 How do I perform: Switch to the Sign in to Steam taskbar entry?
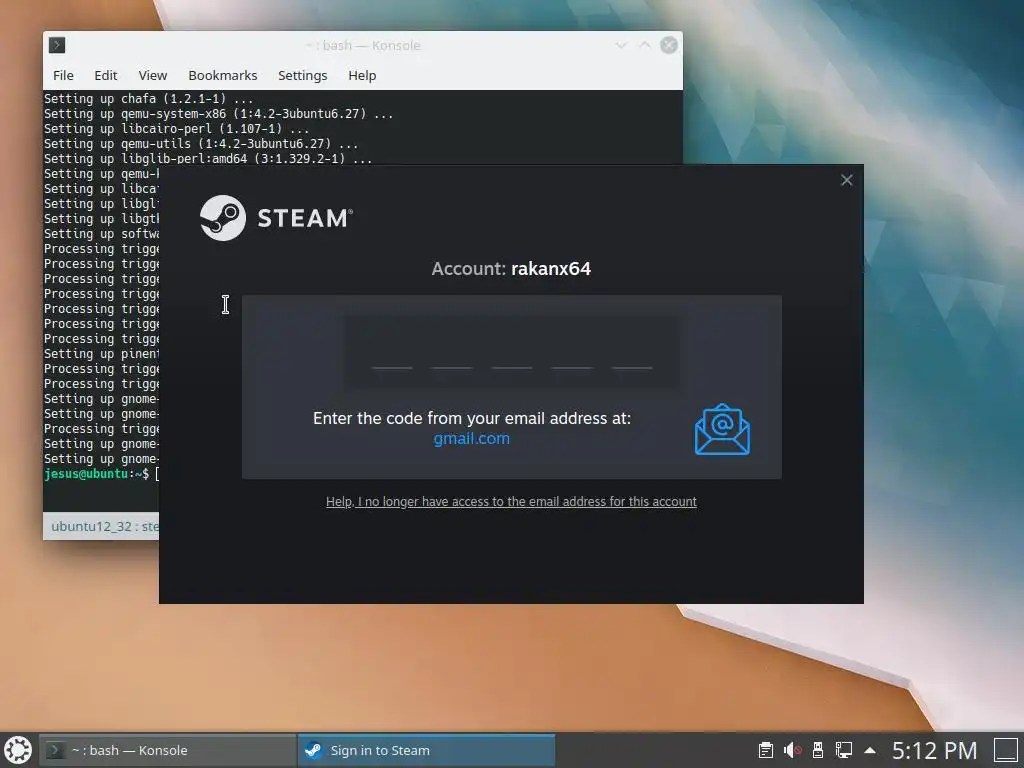(x=426, y=750)
